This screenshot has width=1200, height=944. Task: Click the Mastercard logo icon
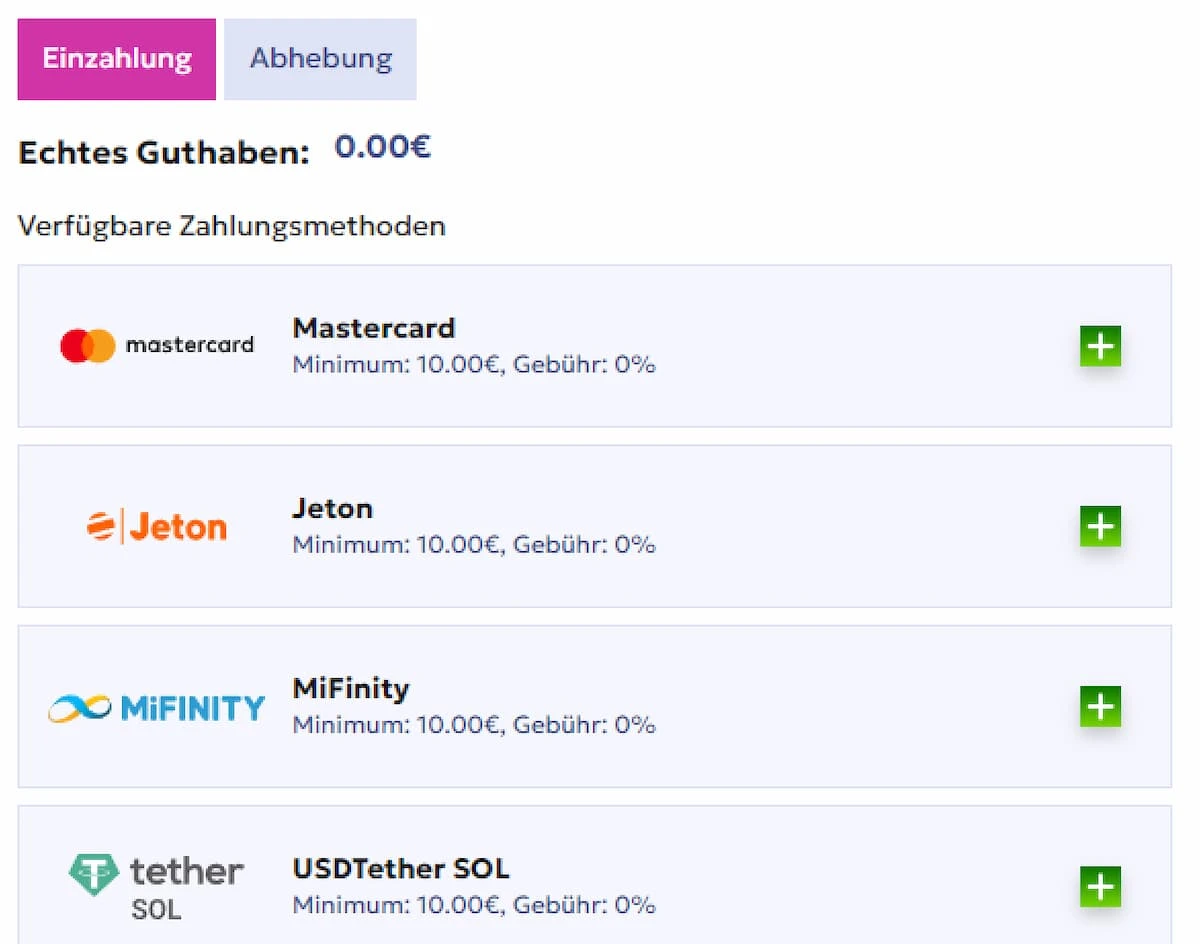point(157,346)
